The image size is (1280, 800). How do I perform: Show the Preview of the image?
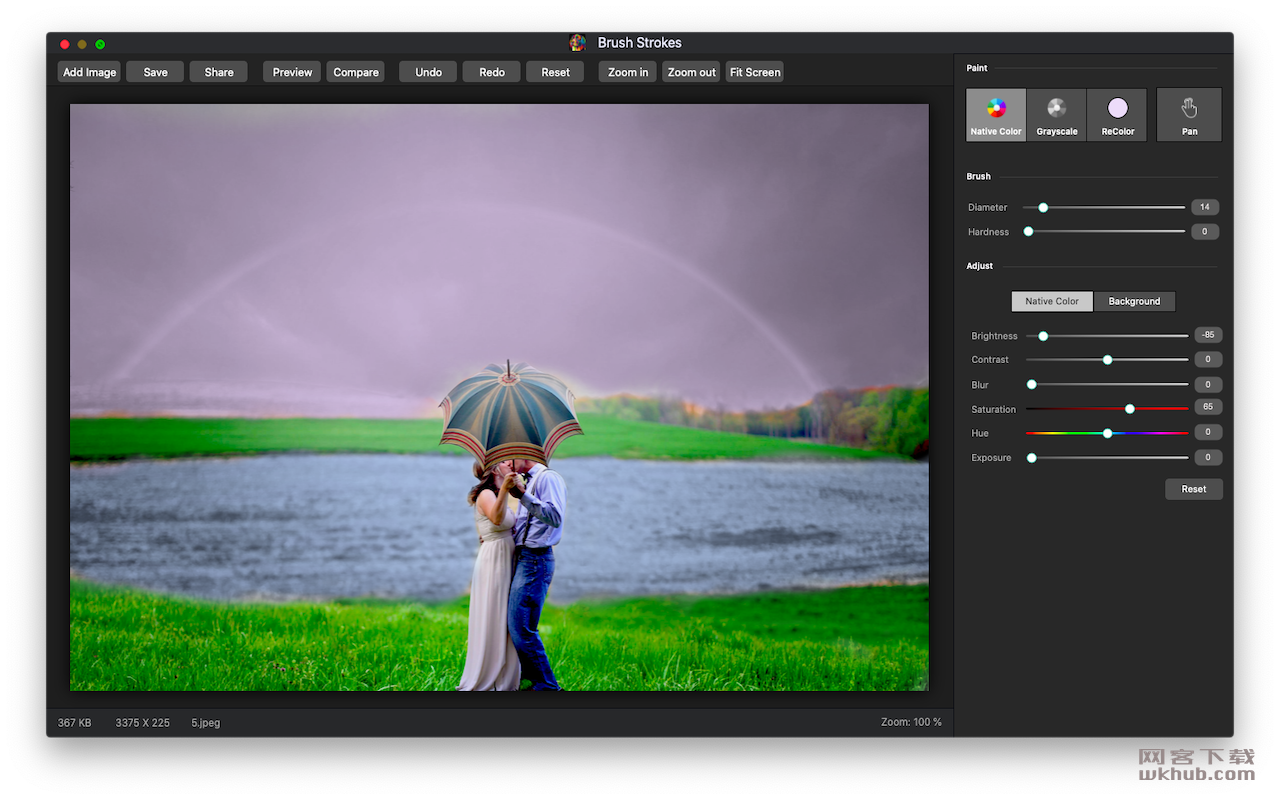pyautogui.click(x=292, y=72)
